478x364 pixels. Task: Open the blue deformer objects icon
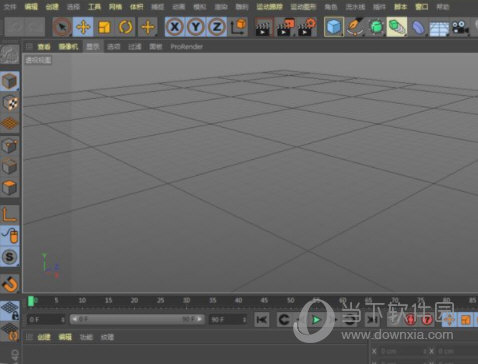(x=418, y=27)
